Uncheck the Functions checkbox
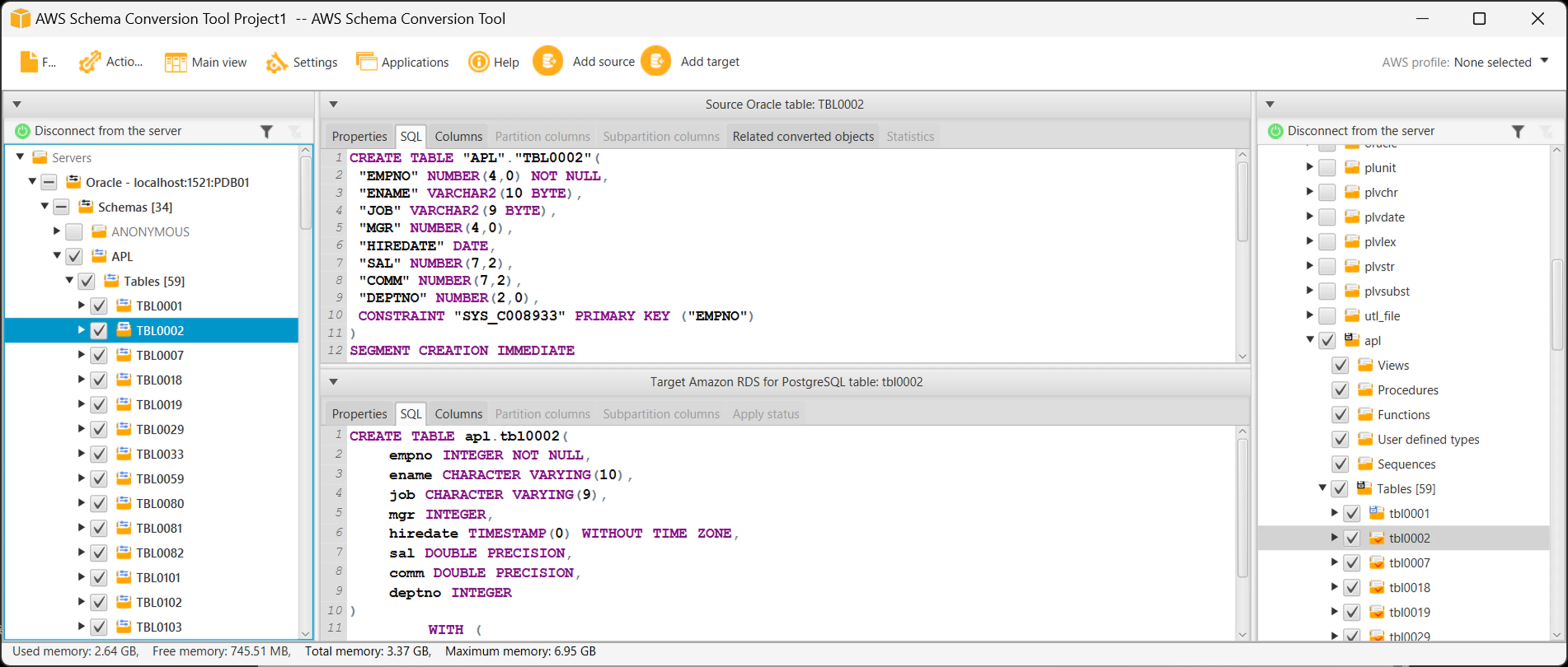 pos(1341,414)
